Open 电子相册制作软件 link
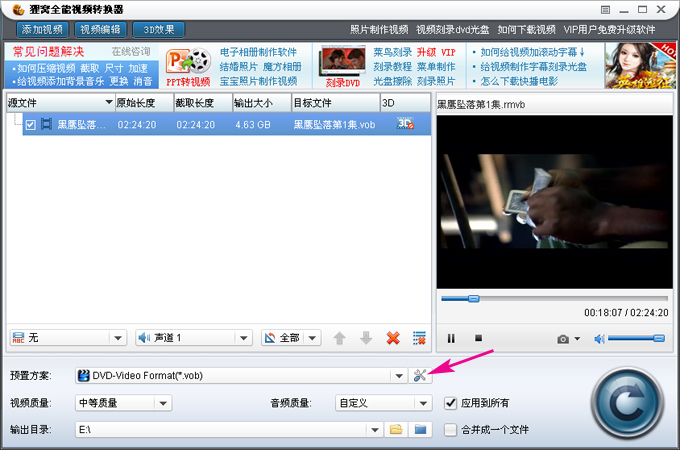This screenshot has width=680, height=450. click(x=258, y=52)
